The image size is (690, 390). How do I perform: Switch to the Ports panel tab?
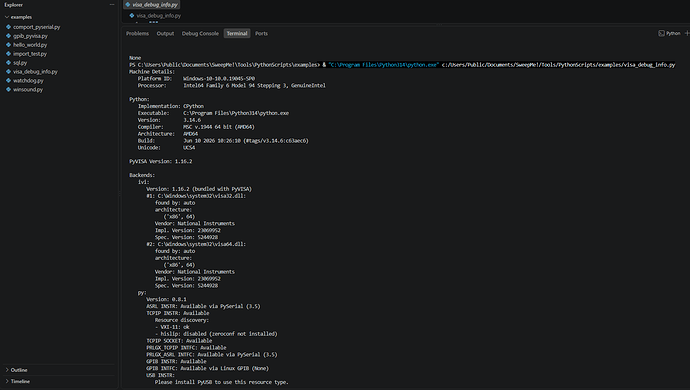point(261,33)
